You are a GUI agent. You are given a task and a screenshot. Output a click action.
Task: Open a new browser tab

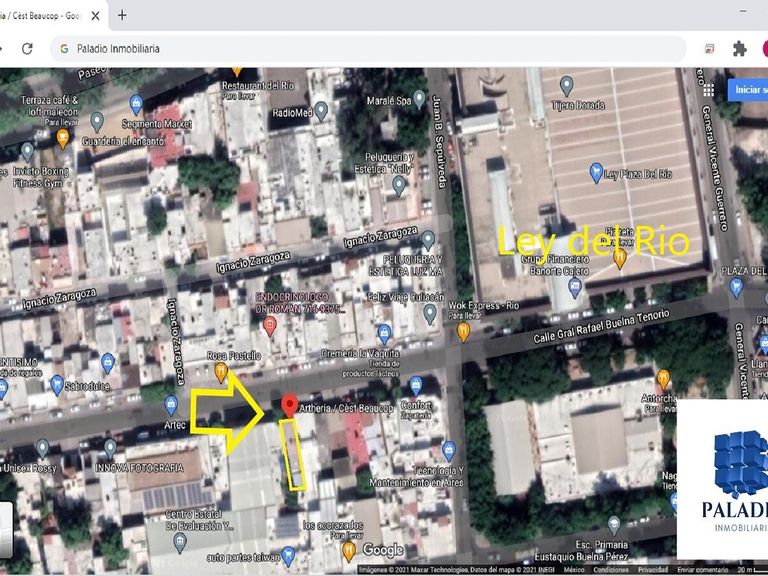pos(122,15)
